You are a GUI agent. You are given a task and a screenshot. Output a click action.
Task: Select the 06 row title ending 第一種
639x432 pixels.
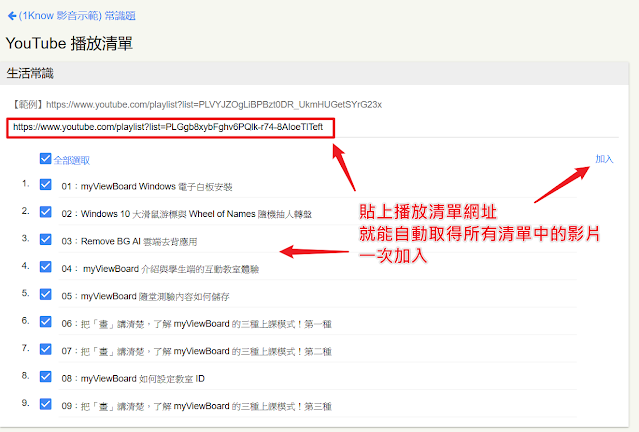pos(196,324)
